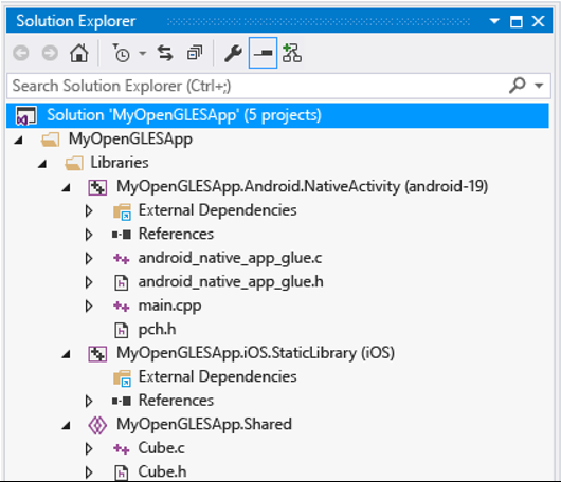
Task: Open Properties with the wrench icon
Action: [x=233, y=53]
